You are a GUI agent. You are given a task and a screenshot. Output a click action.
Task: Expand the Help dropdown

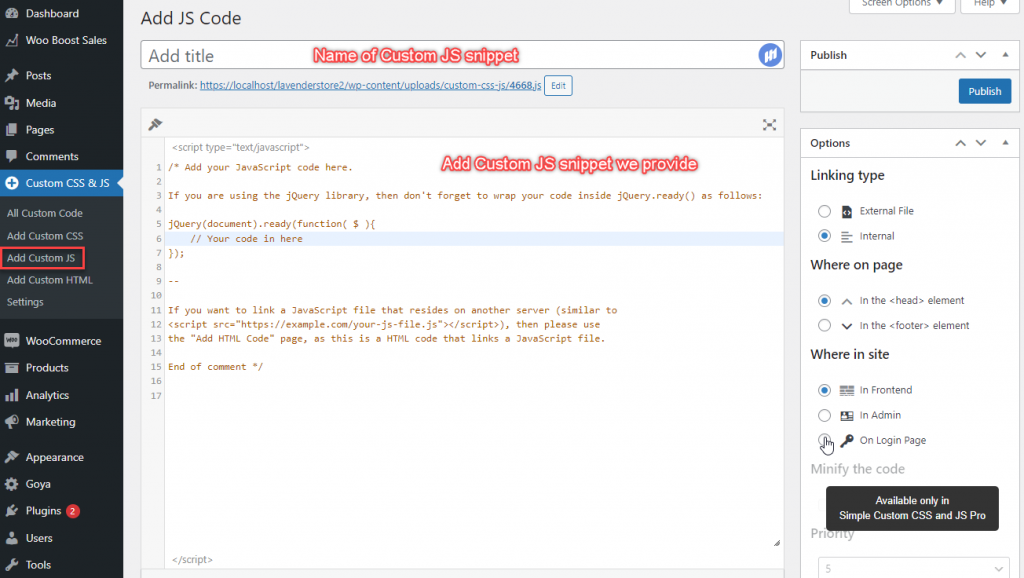point(988,6)
